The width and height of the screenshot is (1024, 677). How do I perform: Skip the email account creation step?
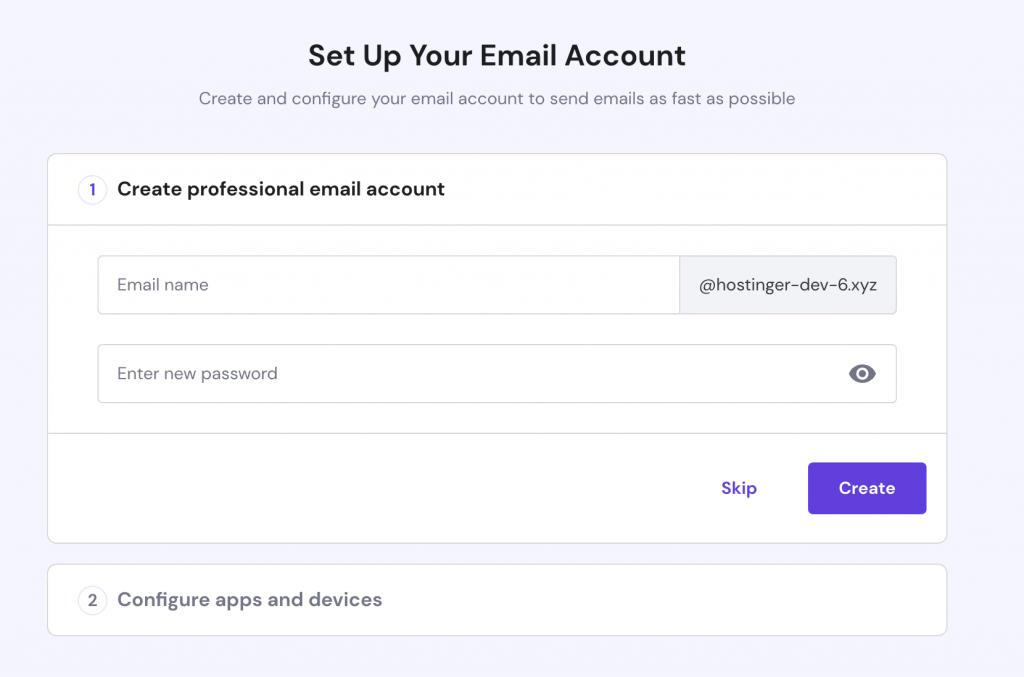tap(739, 488)
